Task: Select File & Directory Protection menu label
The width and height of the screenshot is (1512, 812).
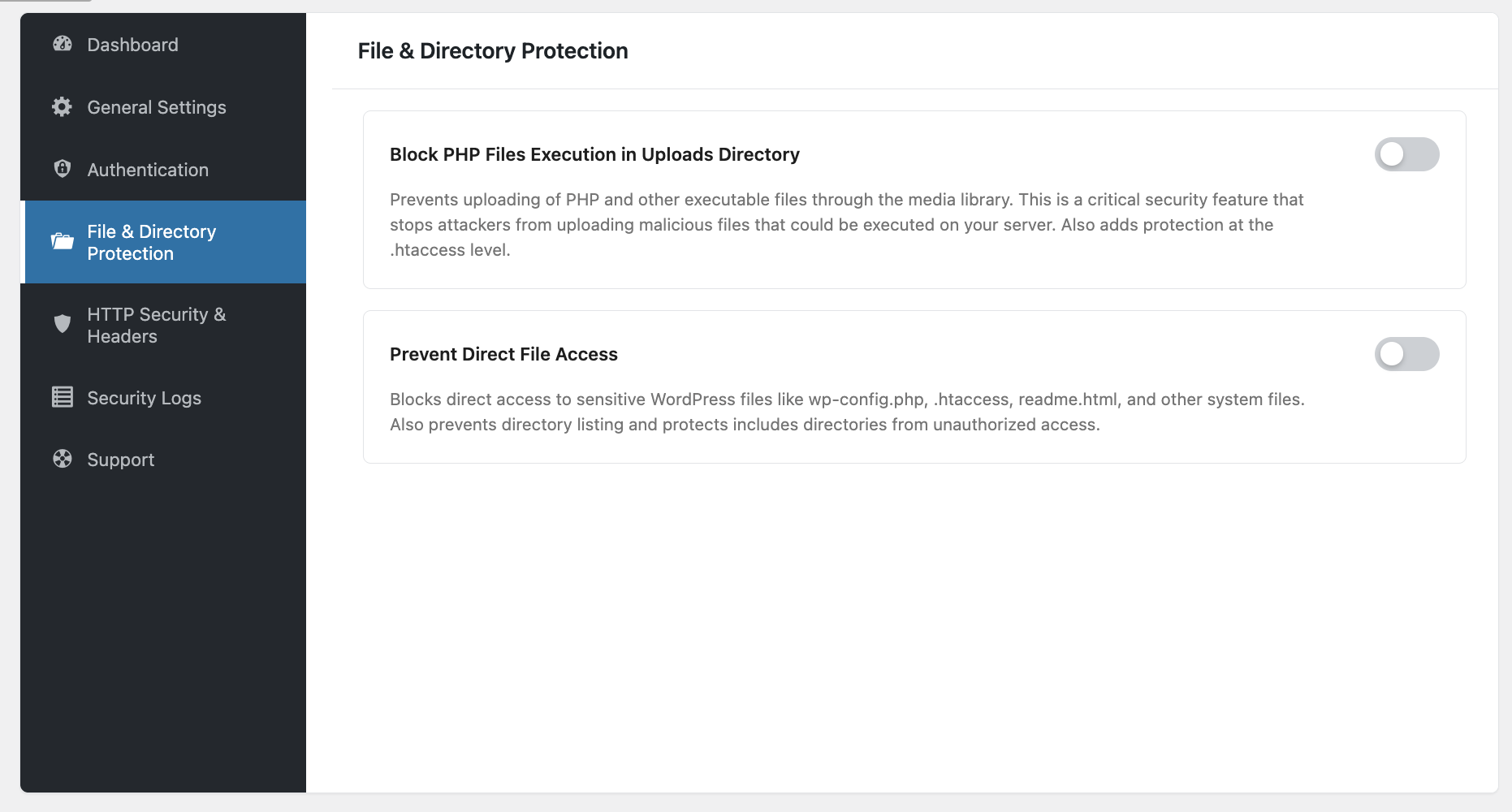Action: point(152,243)
